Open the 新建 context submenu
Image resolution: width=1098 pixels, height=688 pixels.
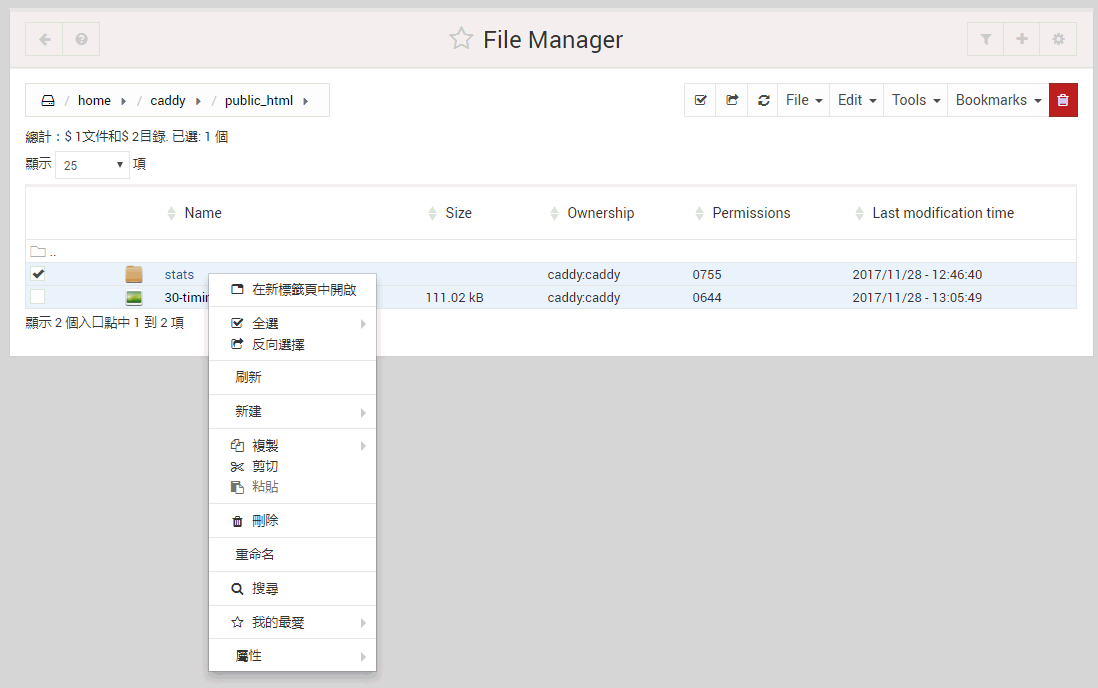coord(293,412)
